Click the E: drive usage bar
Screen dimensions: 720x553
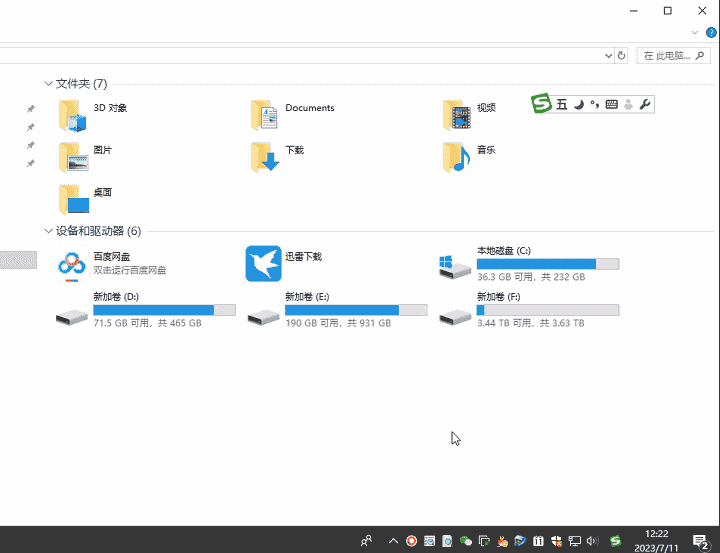pyautogui.click(x=356, y=310)
